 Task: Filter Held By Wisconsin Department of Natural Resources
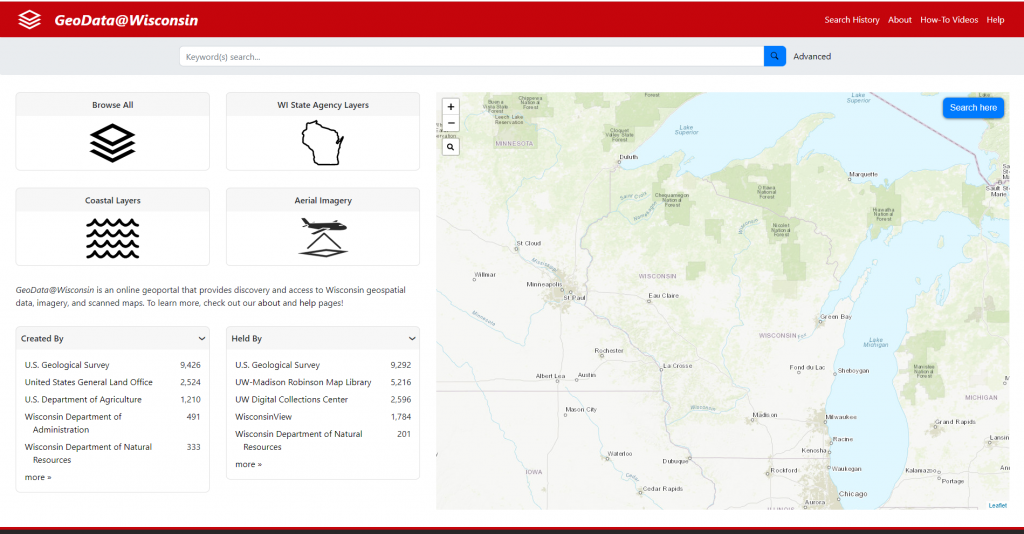tap(298, 440)
